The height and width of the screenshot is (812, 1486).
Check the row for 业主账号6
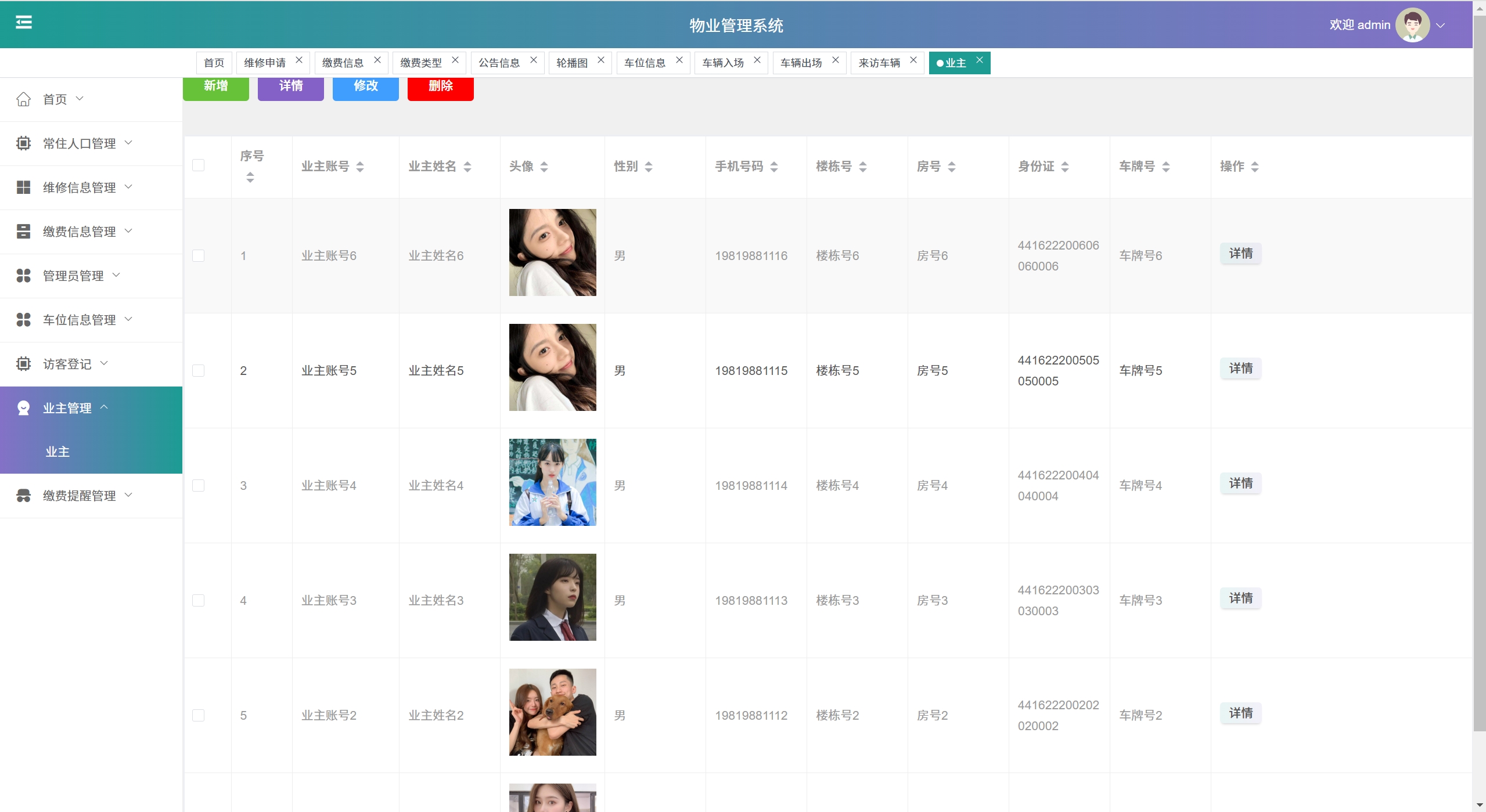(199, 256)
